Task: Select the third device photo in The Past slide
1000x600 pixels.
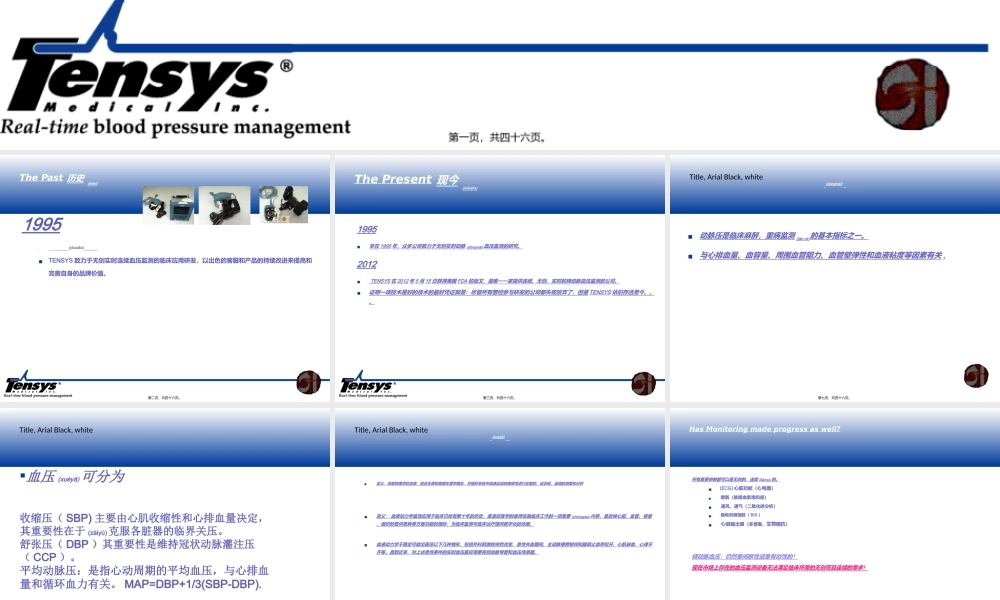Action: point(283,204)
